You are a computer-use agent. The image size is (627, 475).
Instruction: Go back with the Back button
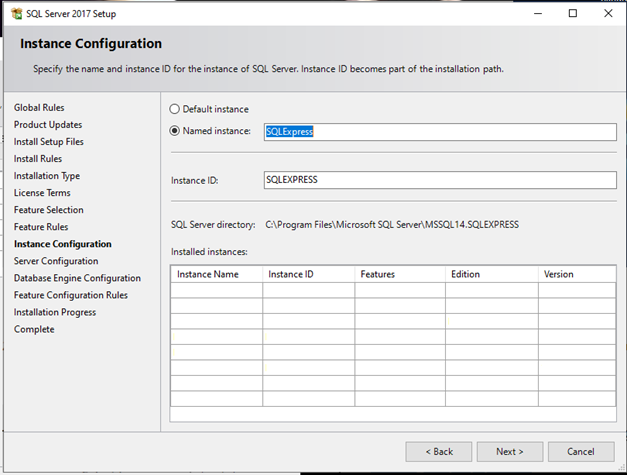[x=438, y=451]
